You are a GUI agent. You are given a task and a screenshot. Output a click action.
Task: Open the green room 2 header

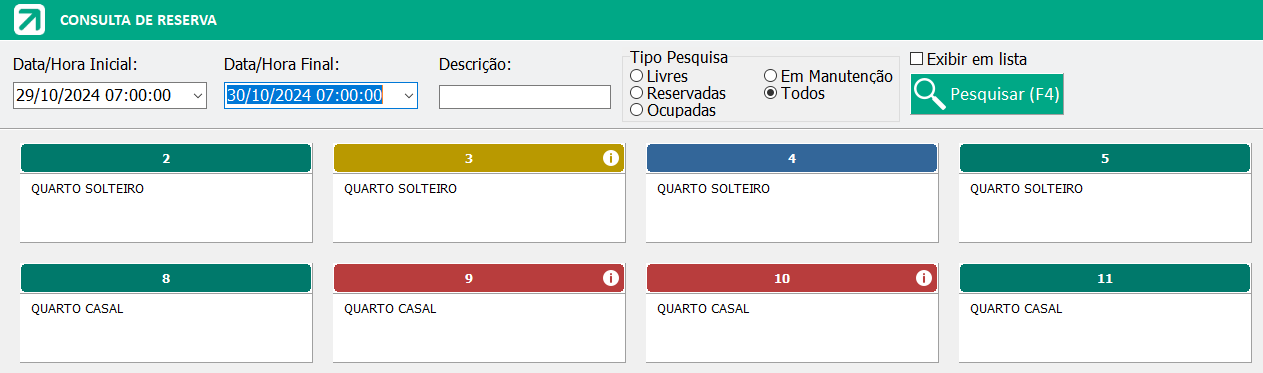(166, 158)
